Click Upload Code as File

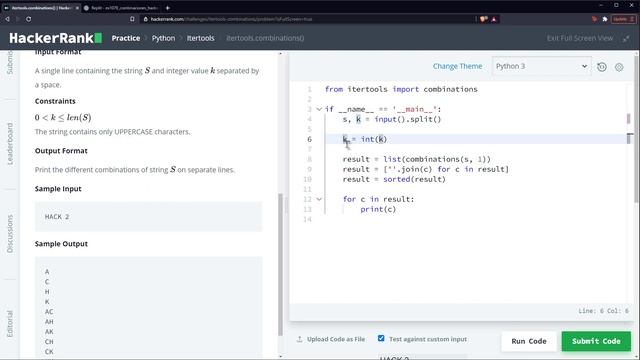click(336, 339)
